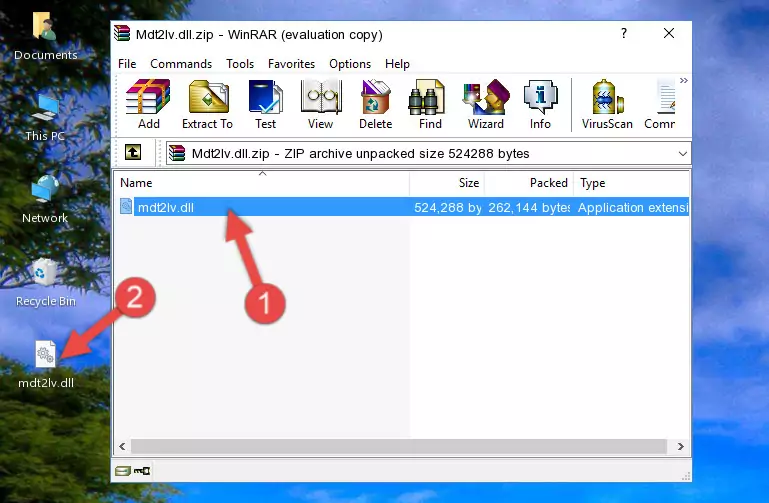Select the This PC desktop icon
Viewport: 769px width, 503px height.
45,118
